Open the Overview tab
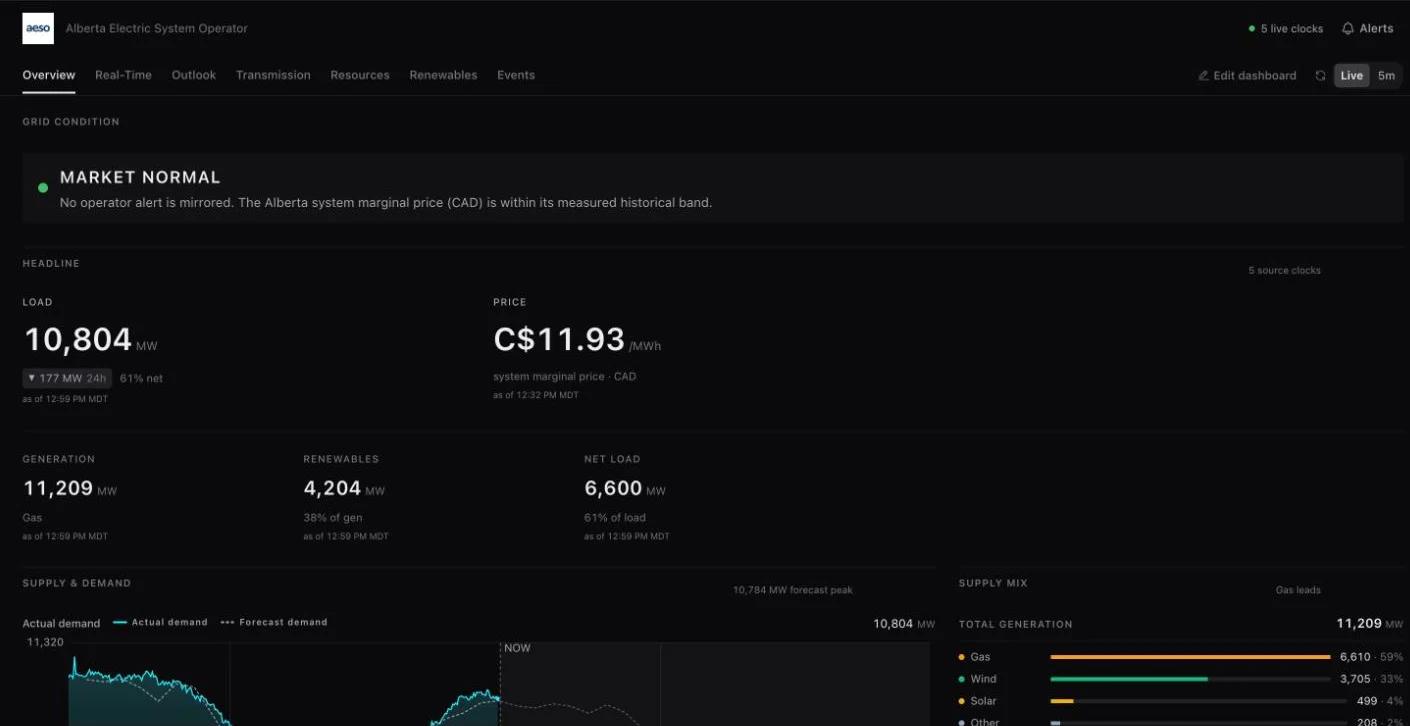The width and height of the screenshot is (1410, 726). tap(49, 75)
